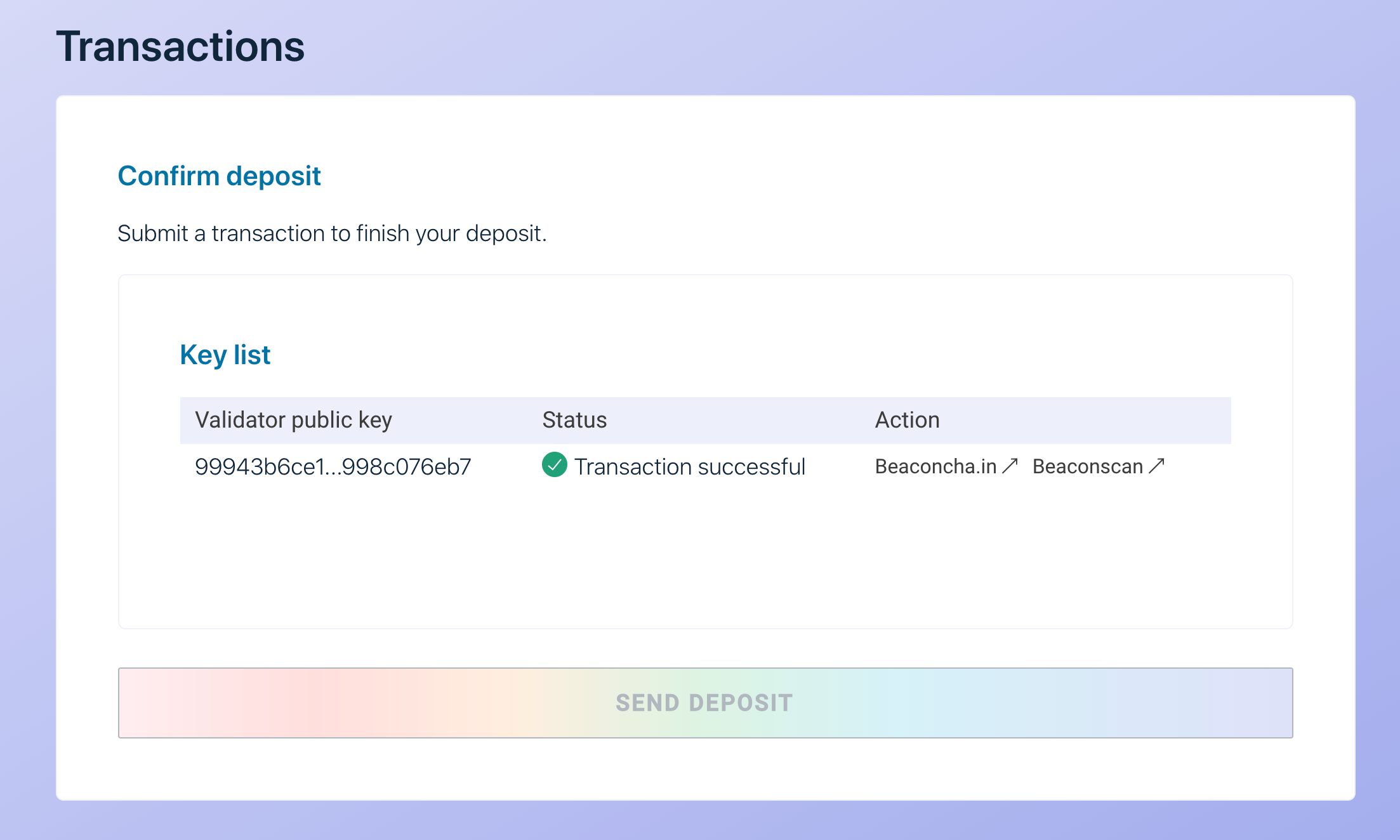Click the Transaction successful status text
This screenshot has height=840, width=1400.
tap(689, 467)
